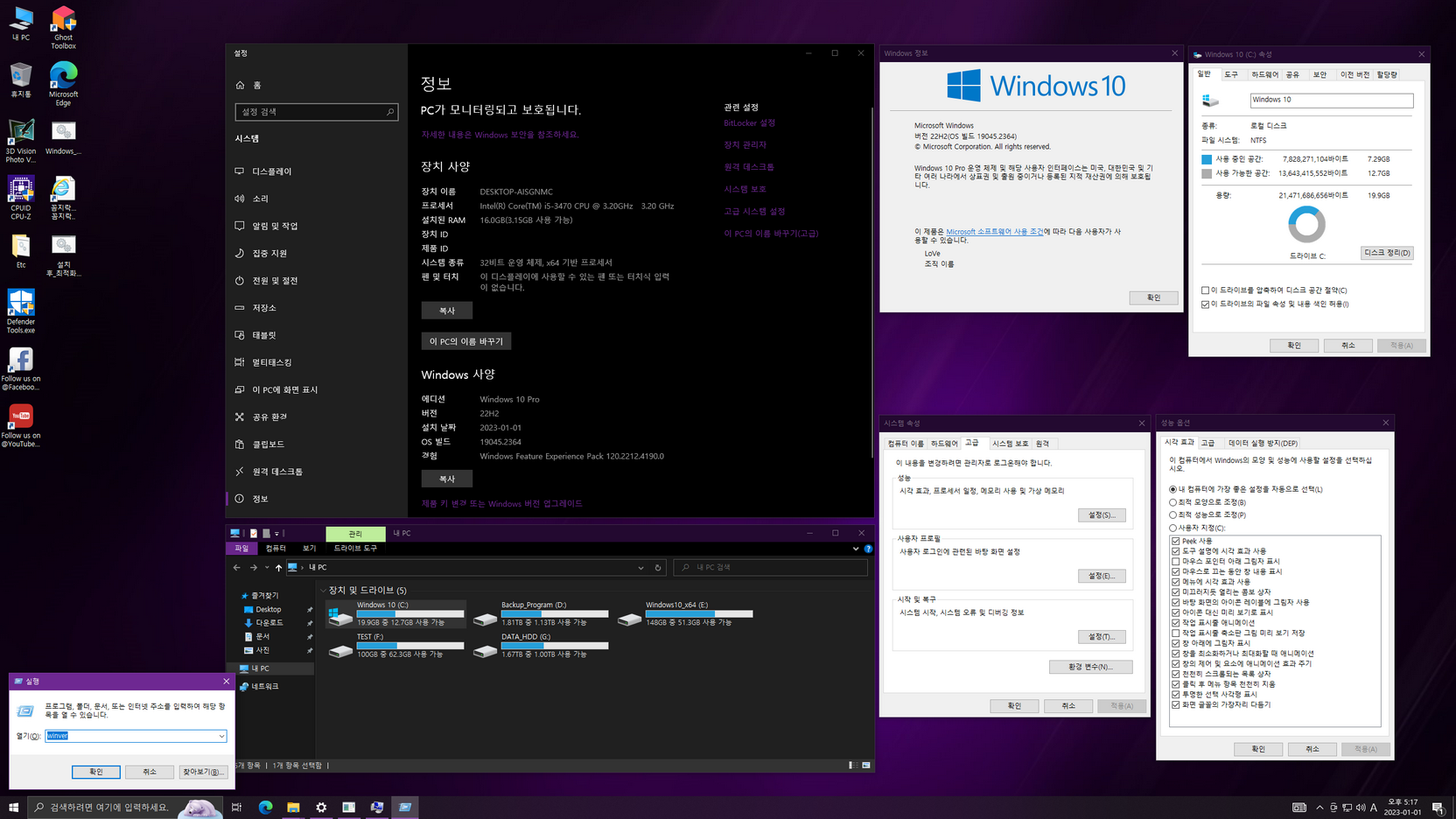1456x819 pixels.
Task: Switch to 하드웨어 tab in system properties
Action: click(944, 444)
